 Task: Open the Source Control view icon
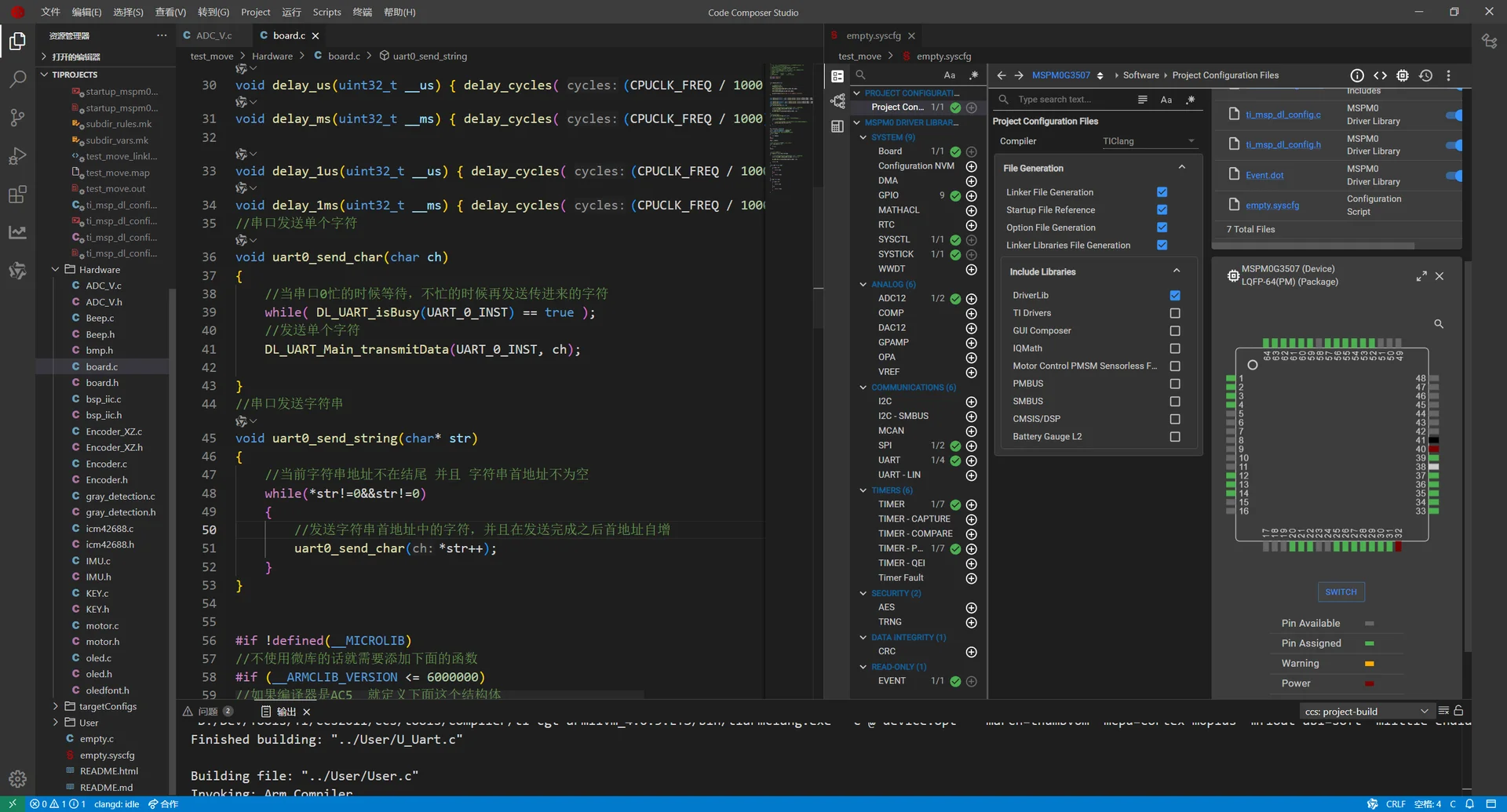[x=17, y=118]
